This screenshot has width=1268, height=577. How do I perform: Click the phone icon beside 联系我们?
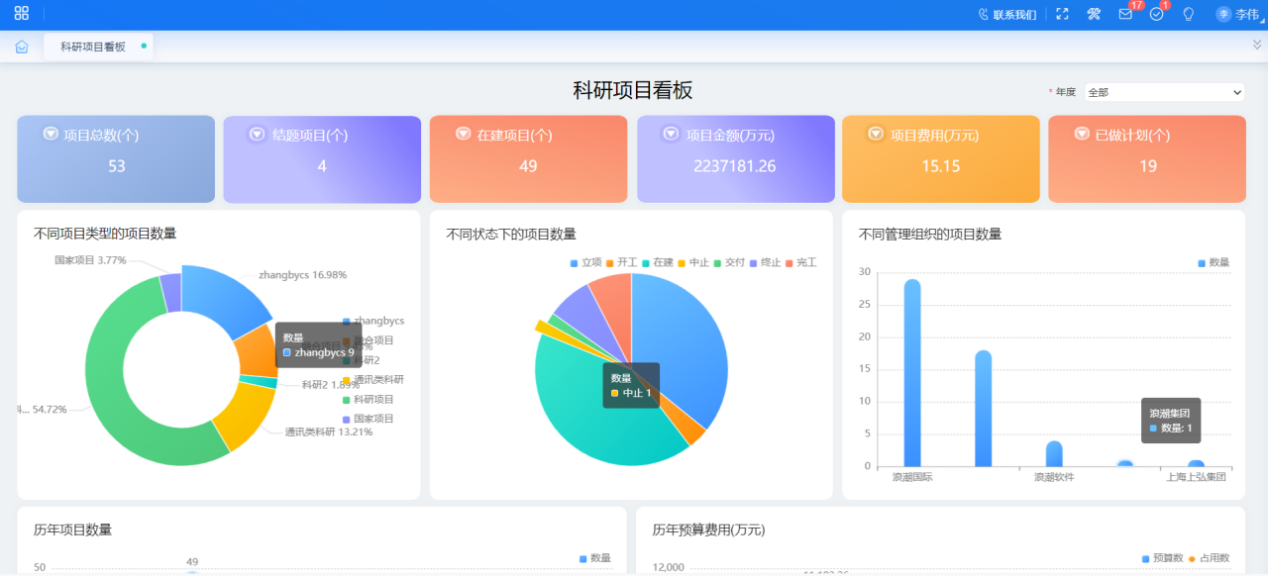(983, 14)
